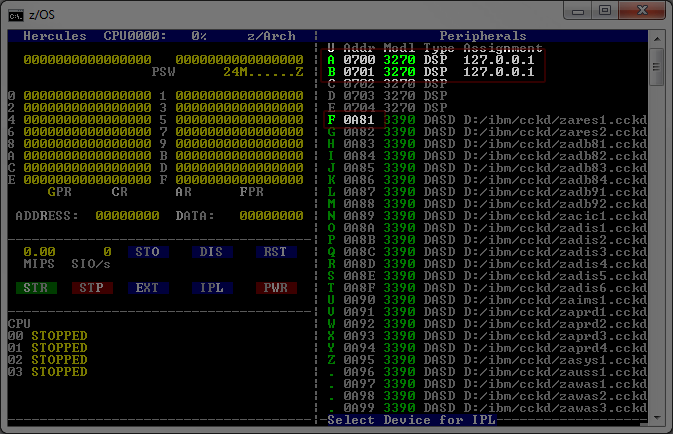This screenshot has height=434, width=673.
Task: Click the Peripherals panel header
Action: pyautogui.click(x=483, y=36)
